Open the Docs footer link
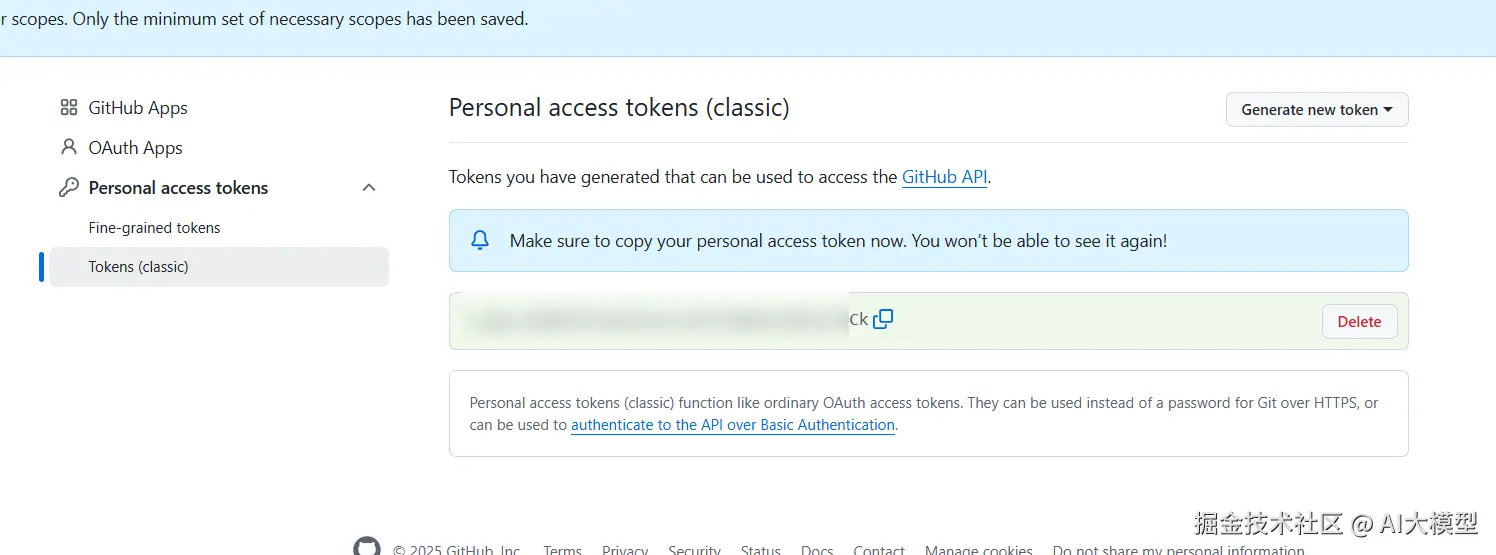Screen dimensions: 1496x555 [x=817, y=550]
